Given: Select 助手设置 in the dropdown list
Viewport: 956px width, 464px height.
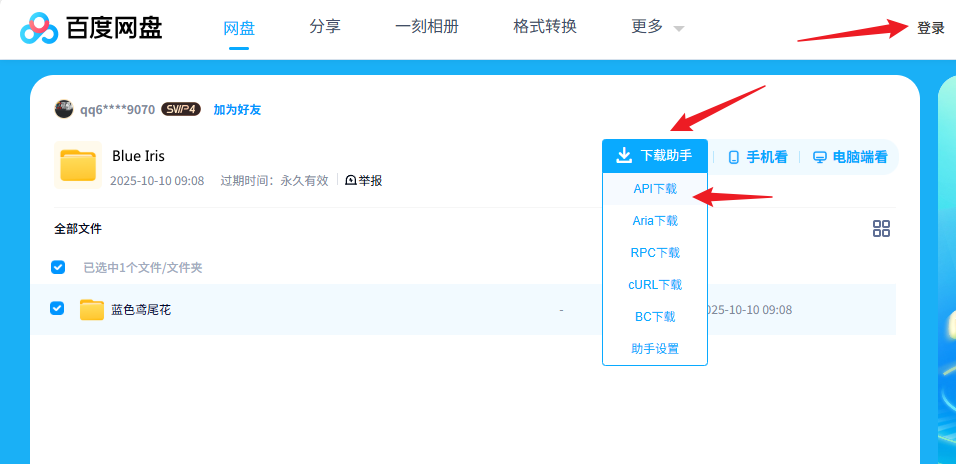Looking at the screenshot, I should coord(655,349).
